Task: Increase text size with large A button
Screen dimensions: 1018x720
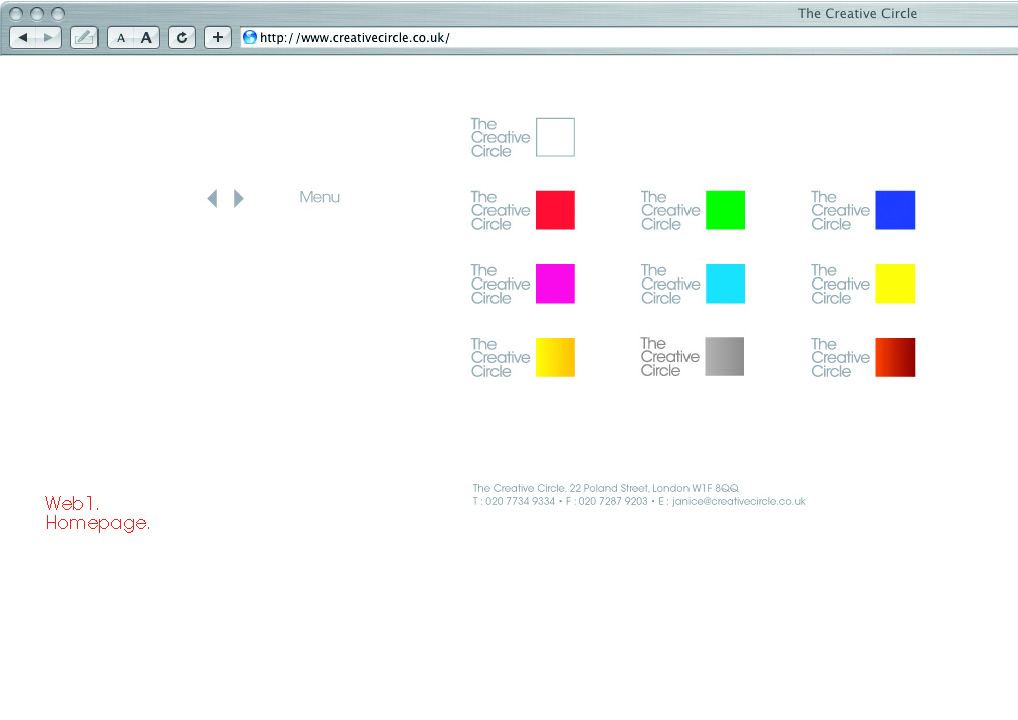Action: click(x=146, y=38)
